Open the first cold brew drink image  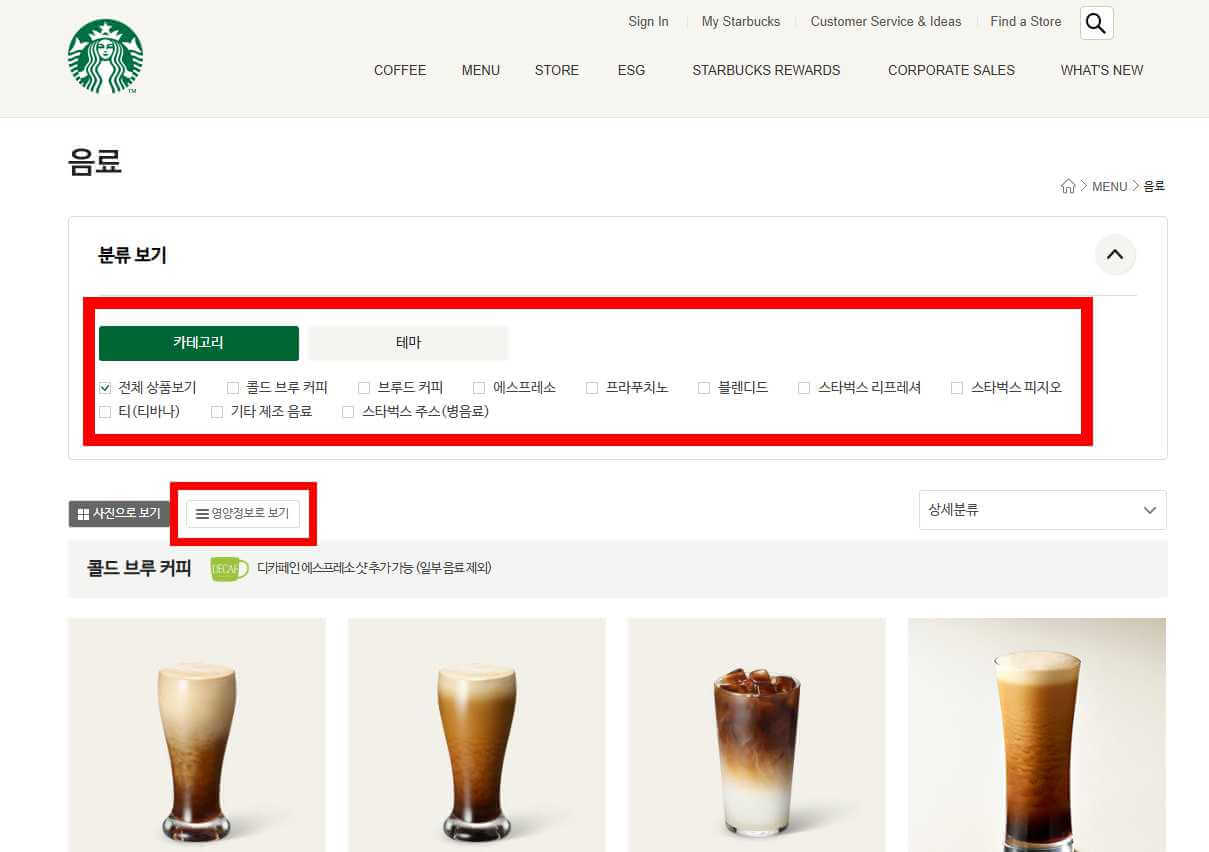[197, 735]
